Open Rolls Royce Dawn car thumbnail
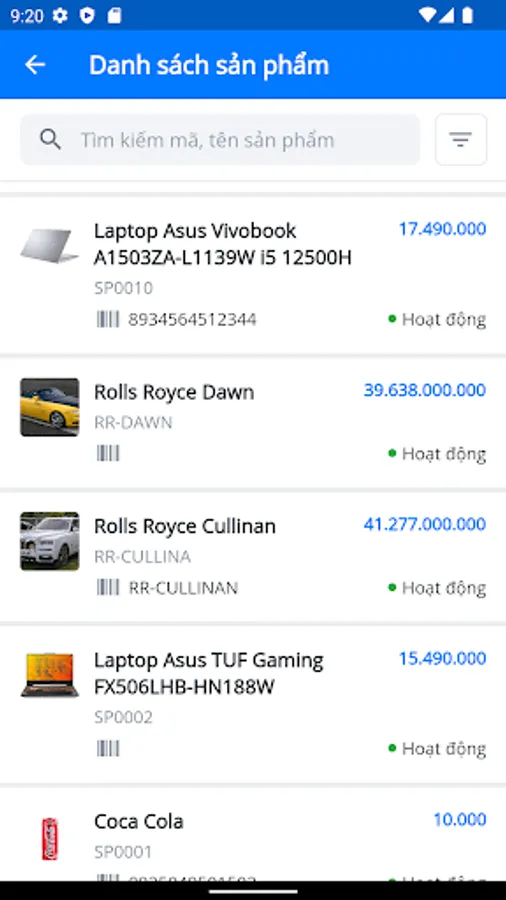Viewport: 506px width, 900px height. coord(50,407)
